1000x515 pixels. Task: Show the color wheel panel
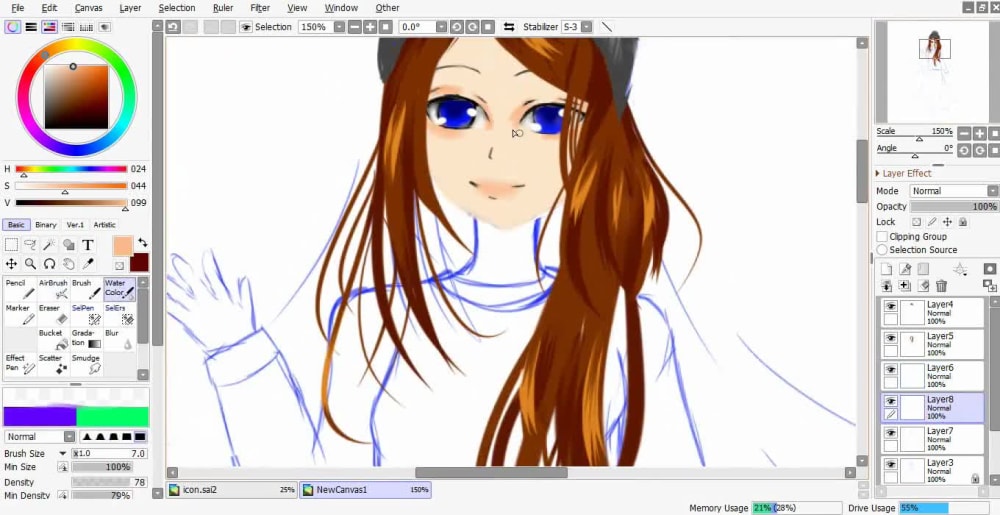click(x=12, y=27)
